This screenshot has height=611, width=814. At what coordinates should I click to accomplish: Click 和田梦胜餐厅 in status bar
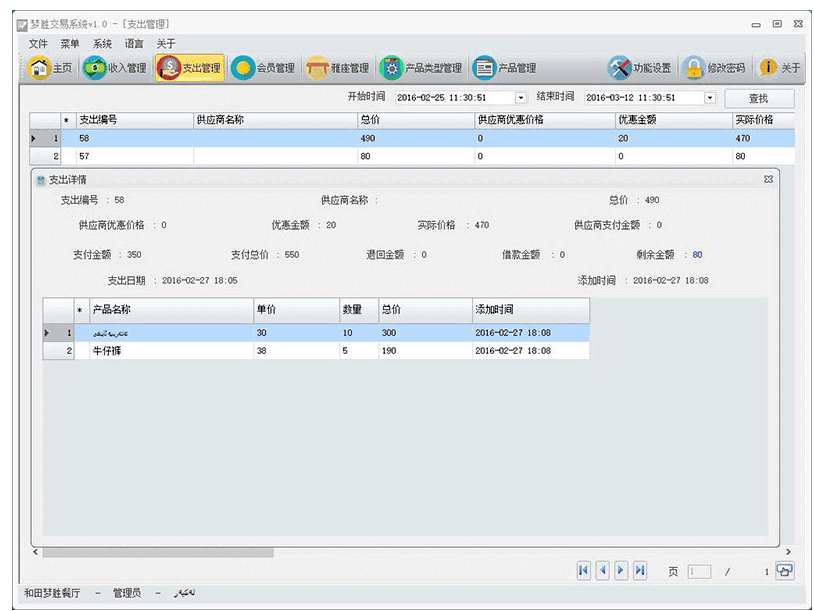(x=52, y=593)
